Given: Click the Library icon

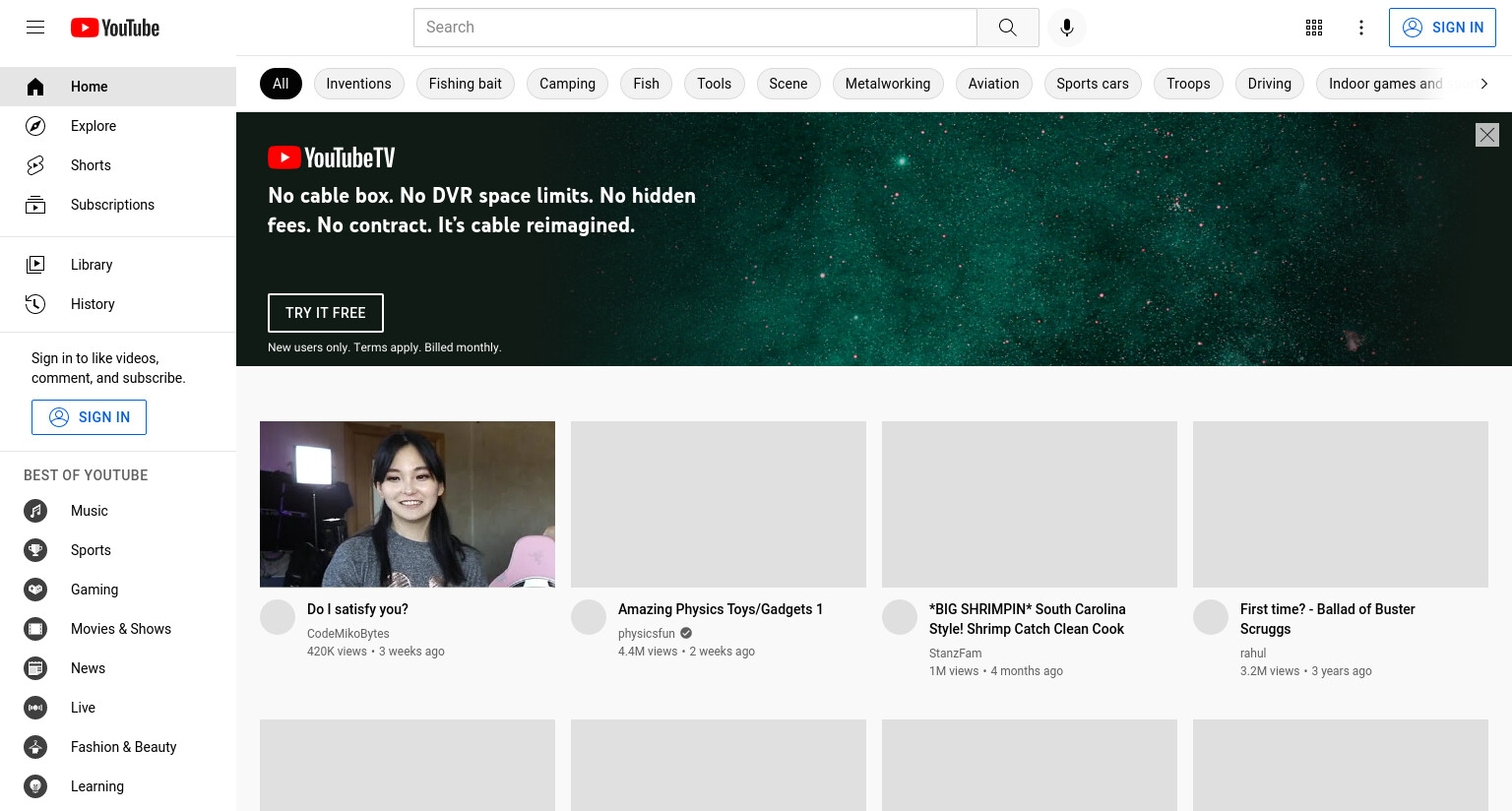Looking at the screenshot, I should (35, 265).
